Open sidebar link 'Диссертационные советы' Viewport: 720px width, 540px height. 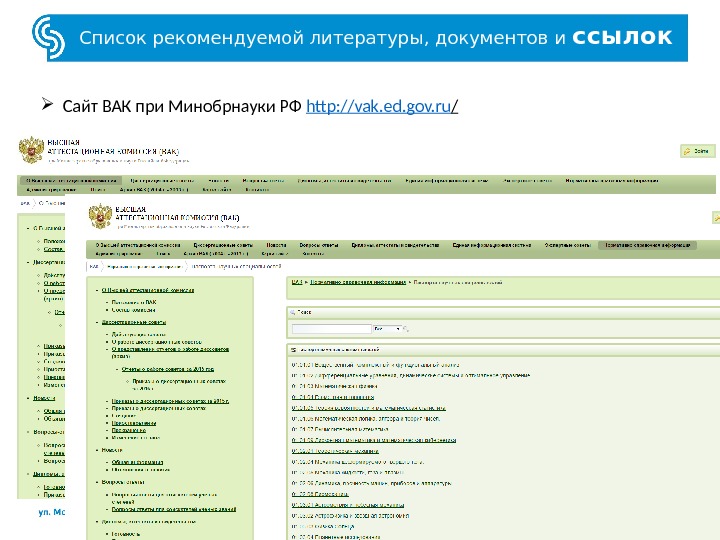pos(134,322)
